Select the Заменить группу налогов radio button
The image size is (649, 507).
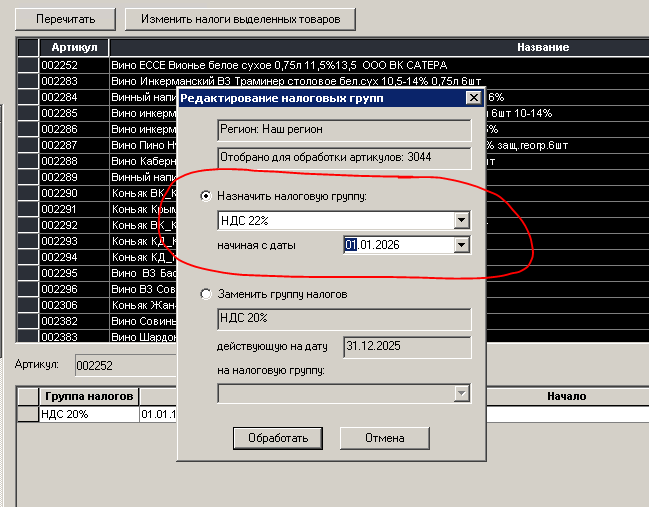coord(207,295)
